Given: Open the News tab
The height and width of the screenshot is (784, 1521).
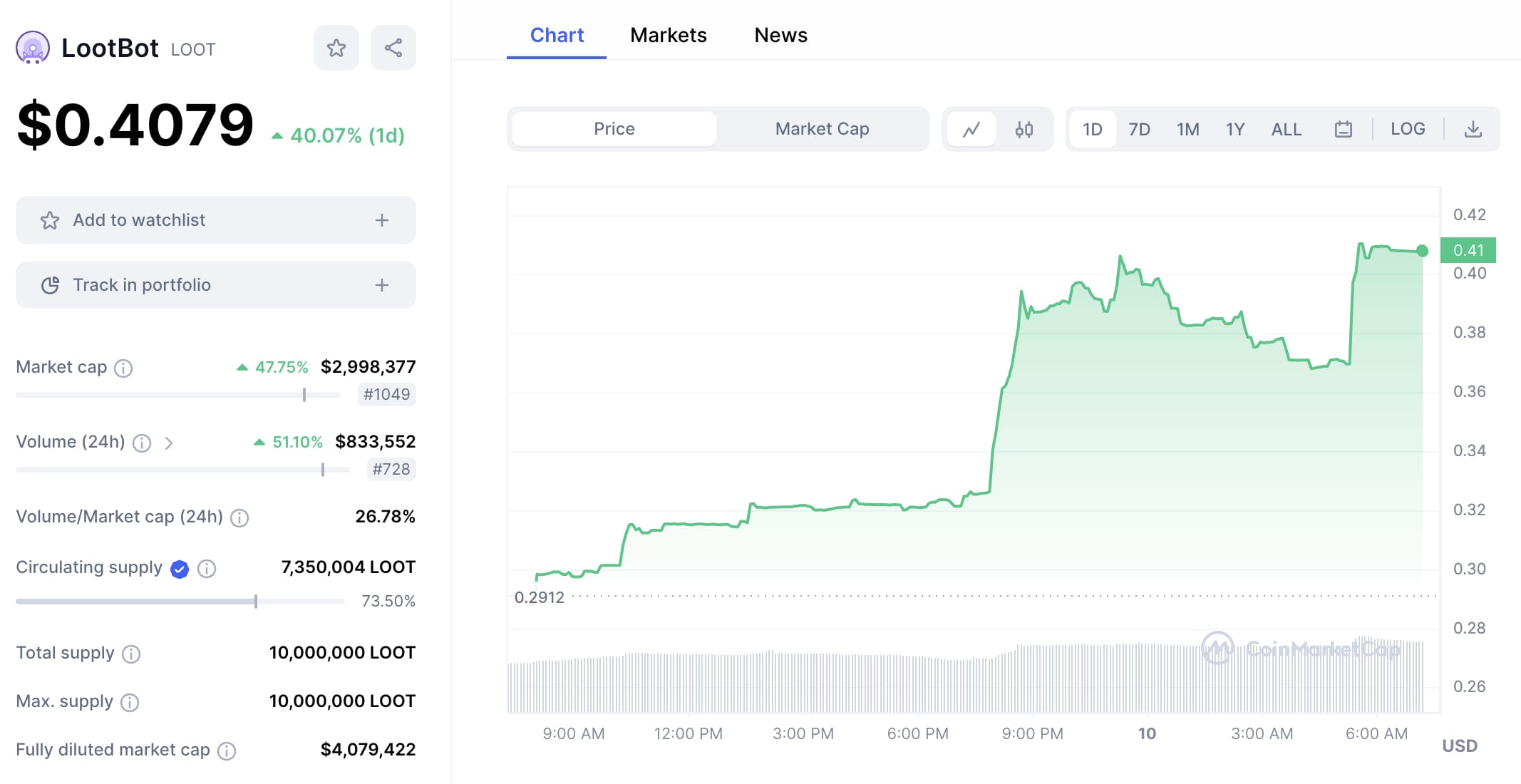Looking at the screenshot, I should (x=780, y=35).
